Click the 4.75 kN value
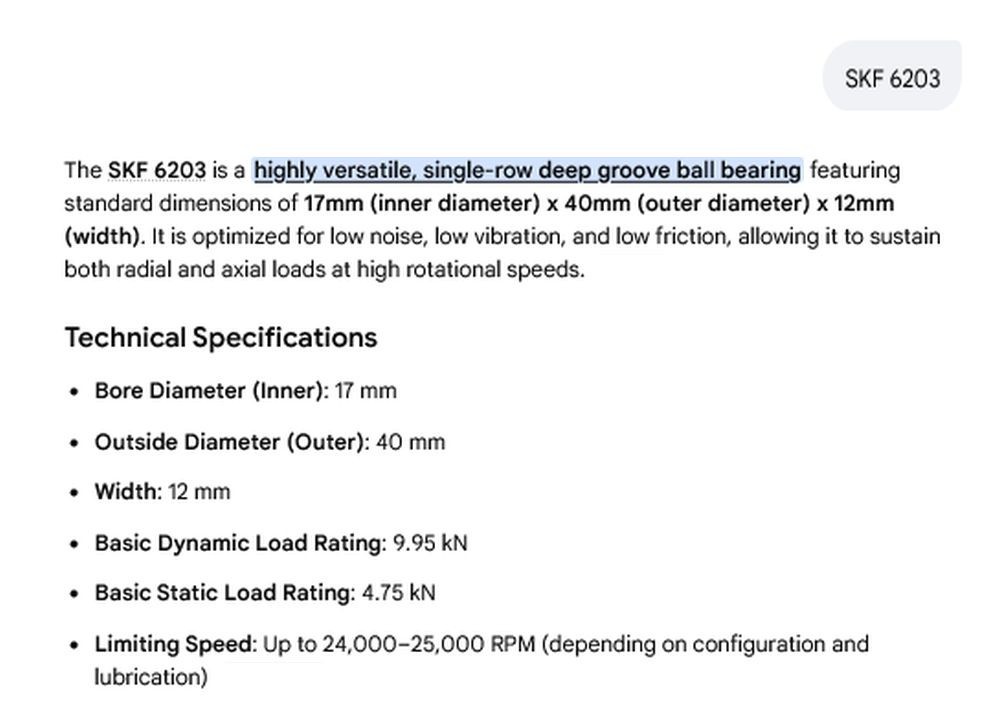 (399, 592)
